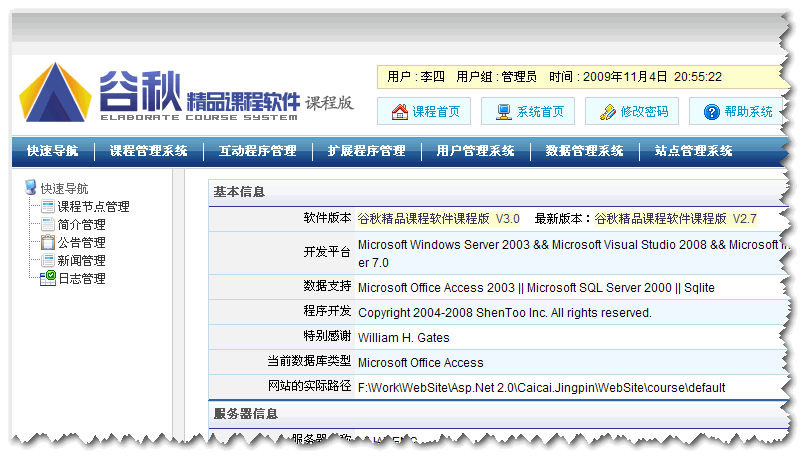Click the Microsoft Office Access 2003 data support row
Image resolution: width=808 pixels, height=461 pixels.
pos(536,288)
